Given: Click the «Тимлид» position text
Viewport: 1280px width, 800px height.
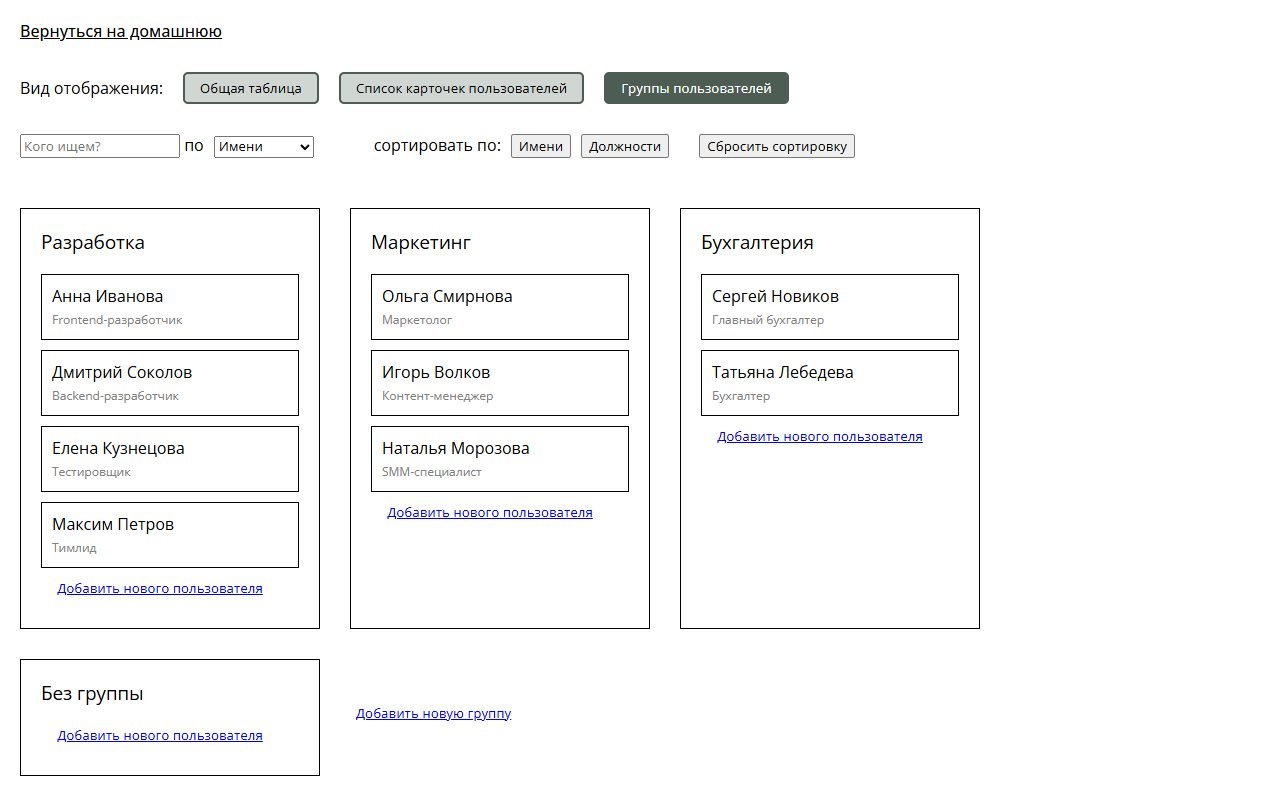Looking at the screenshot, I should click(74, 548).
